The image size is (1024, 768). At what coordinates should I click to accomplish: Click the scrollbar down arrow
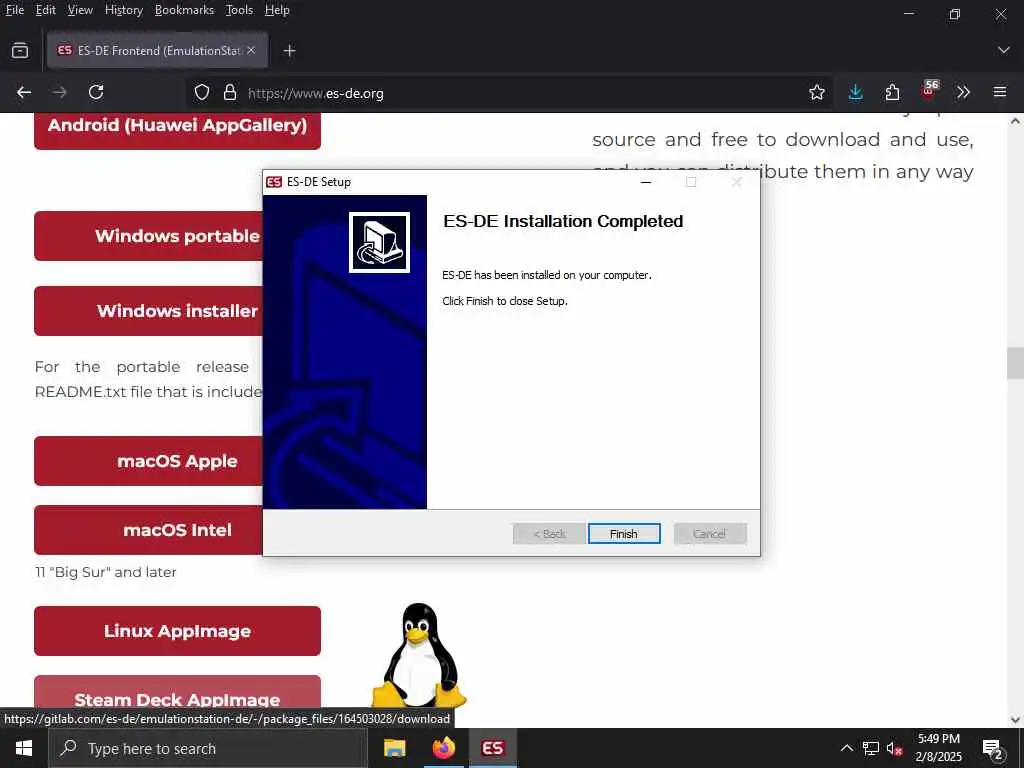point(1015,720)
